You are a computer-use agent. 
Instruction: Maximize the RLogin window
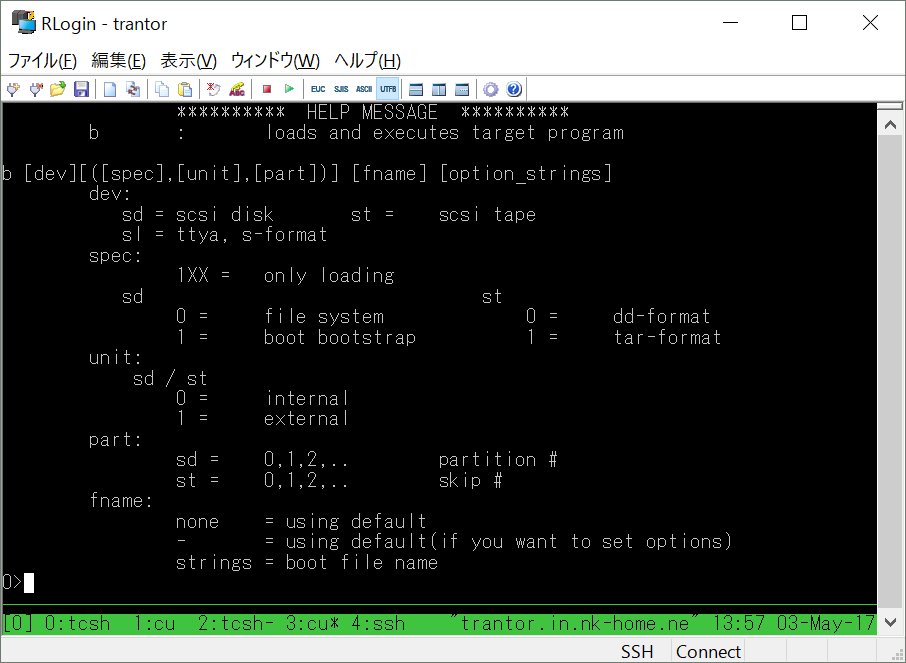[799, 23]
